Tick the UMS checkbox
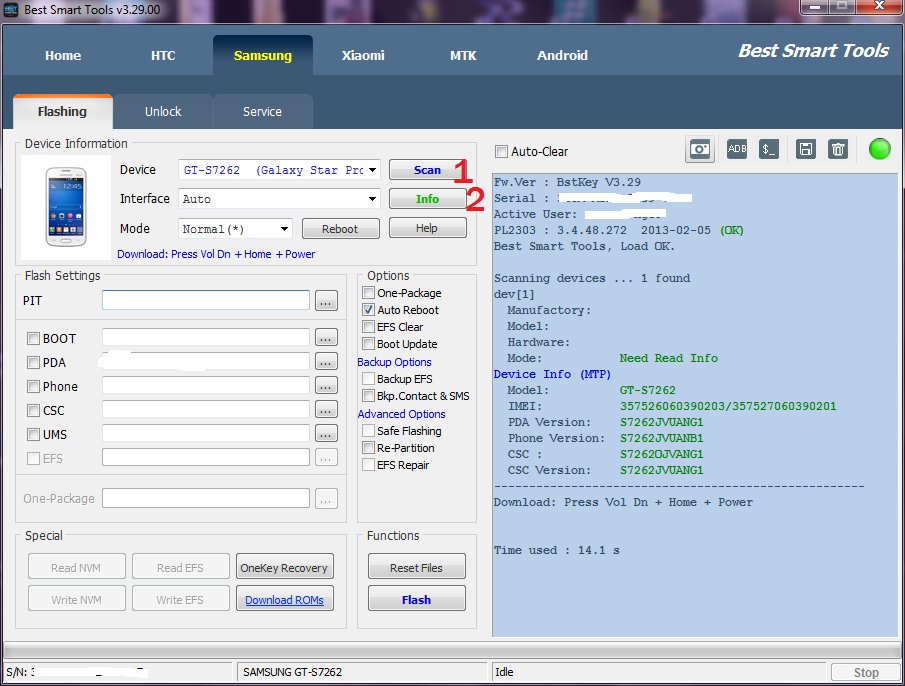 [x=33, y=434]
